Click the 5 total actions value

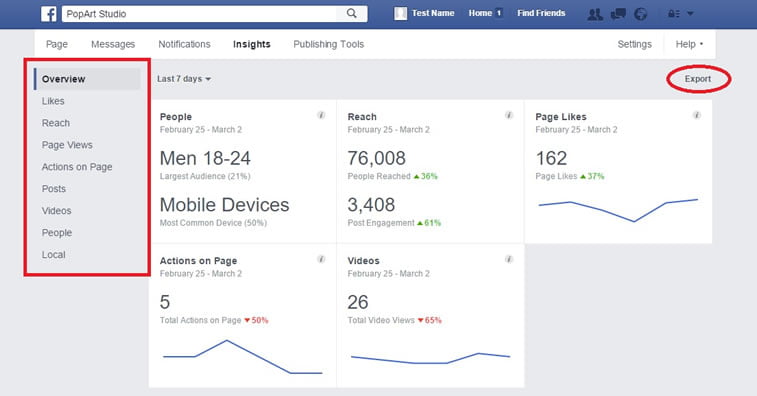pos(165,302)
